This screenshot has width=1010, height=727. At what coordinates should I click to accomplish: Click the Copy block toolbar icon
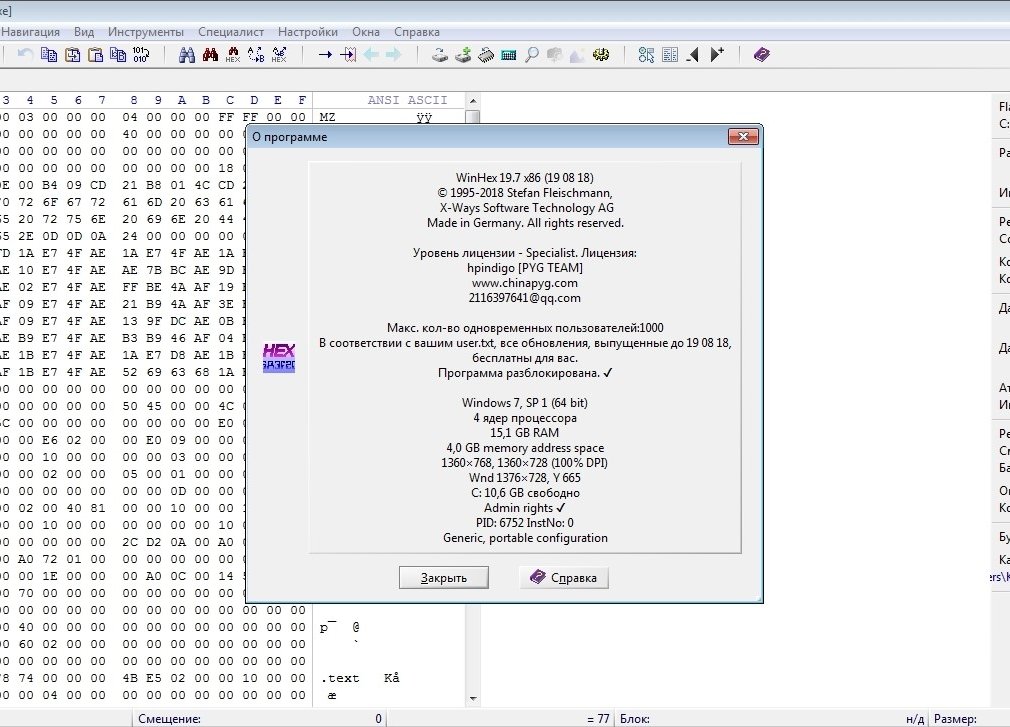point(49,55)
